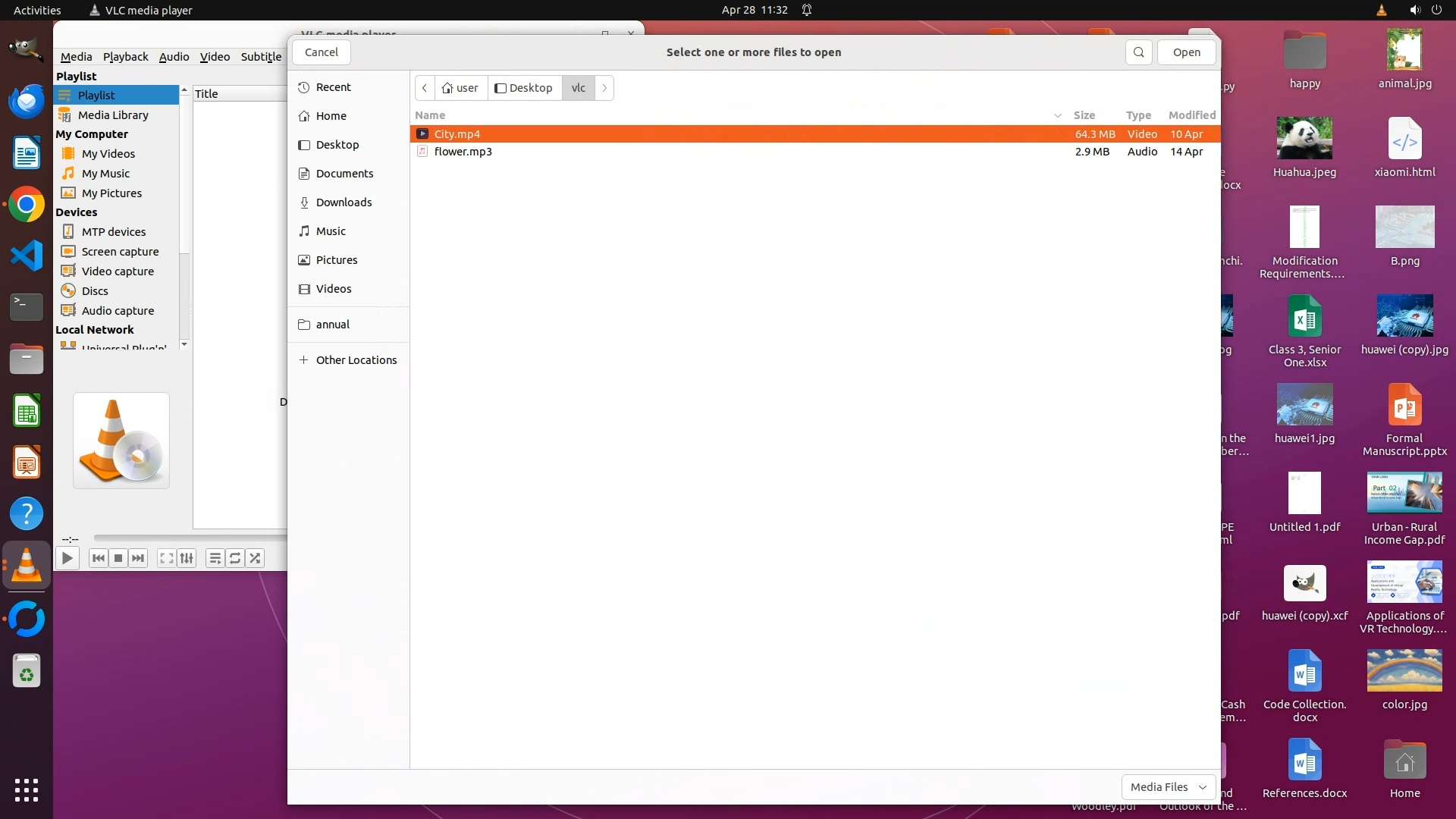Toggle shuffle random playback
The image size is (1456, 819).
255,559
